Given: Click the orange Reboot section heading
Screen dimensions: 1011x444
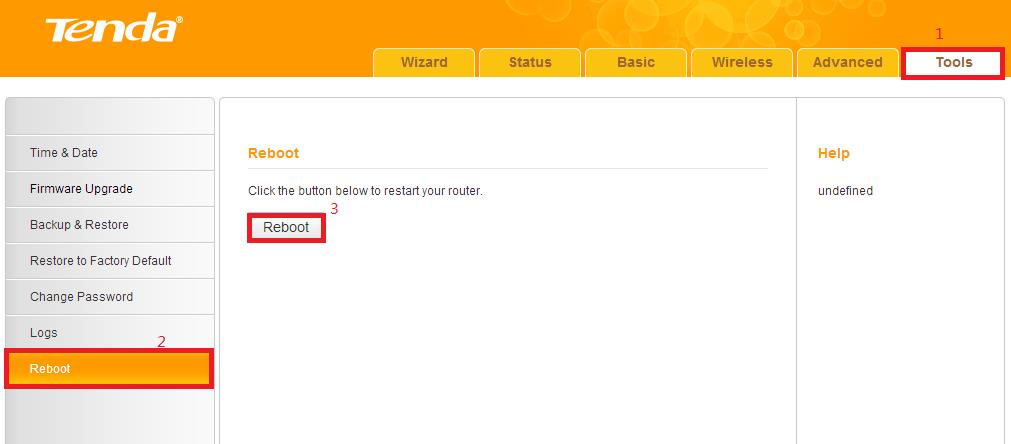Looking at the screenshot, I should (x=273, y=153).
